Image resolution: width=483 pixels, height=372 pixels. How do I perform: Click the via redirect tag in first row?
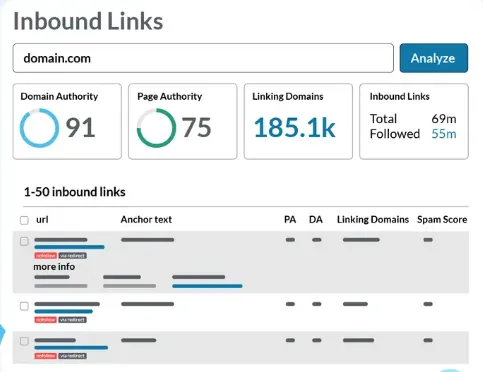click(73, 256)
